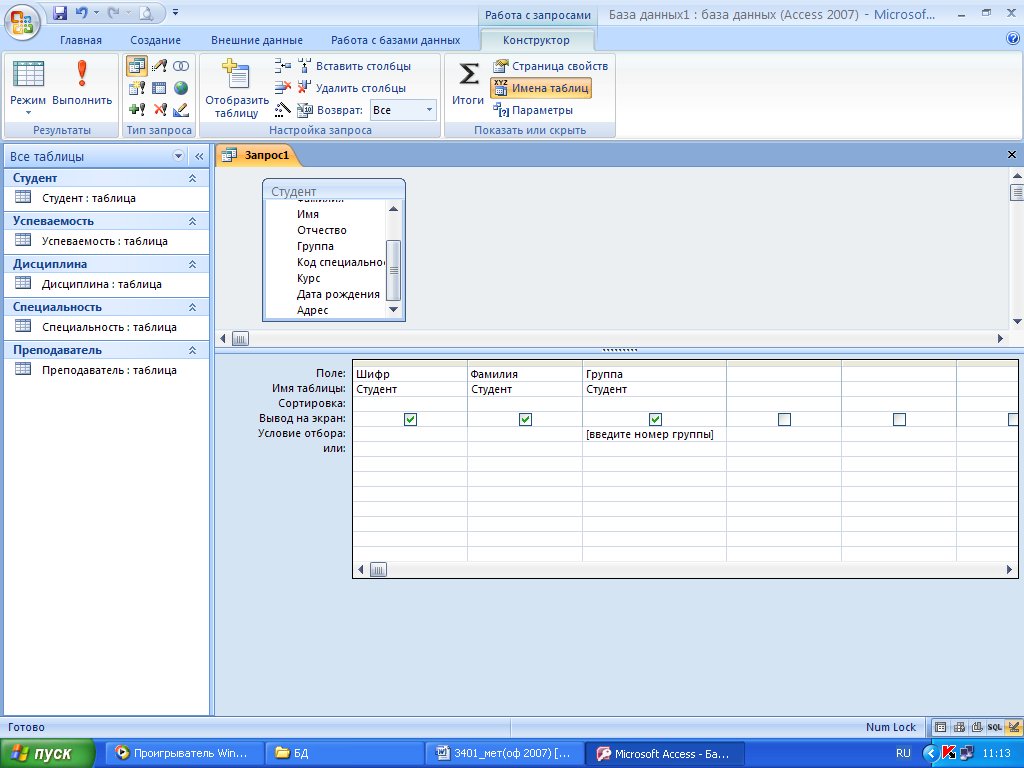Collapse the Студент group in navigation pane
The image size is (1024, 768).
tap(193, 178)
